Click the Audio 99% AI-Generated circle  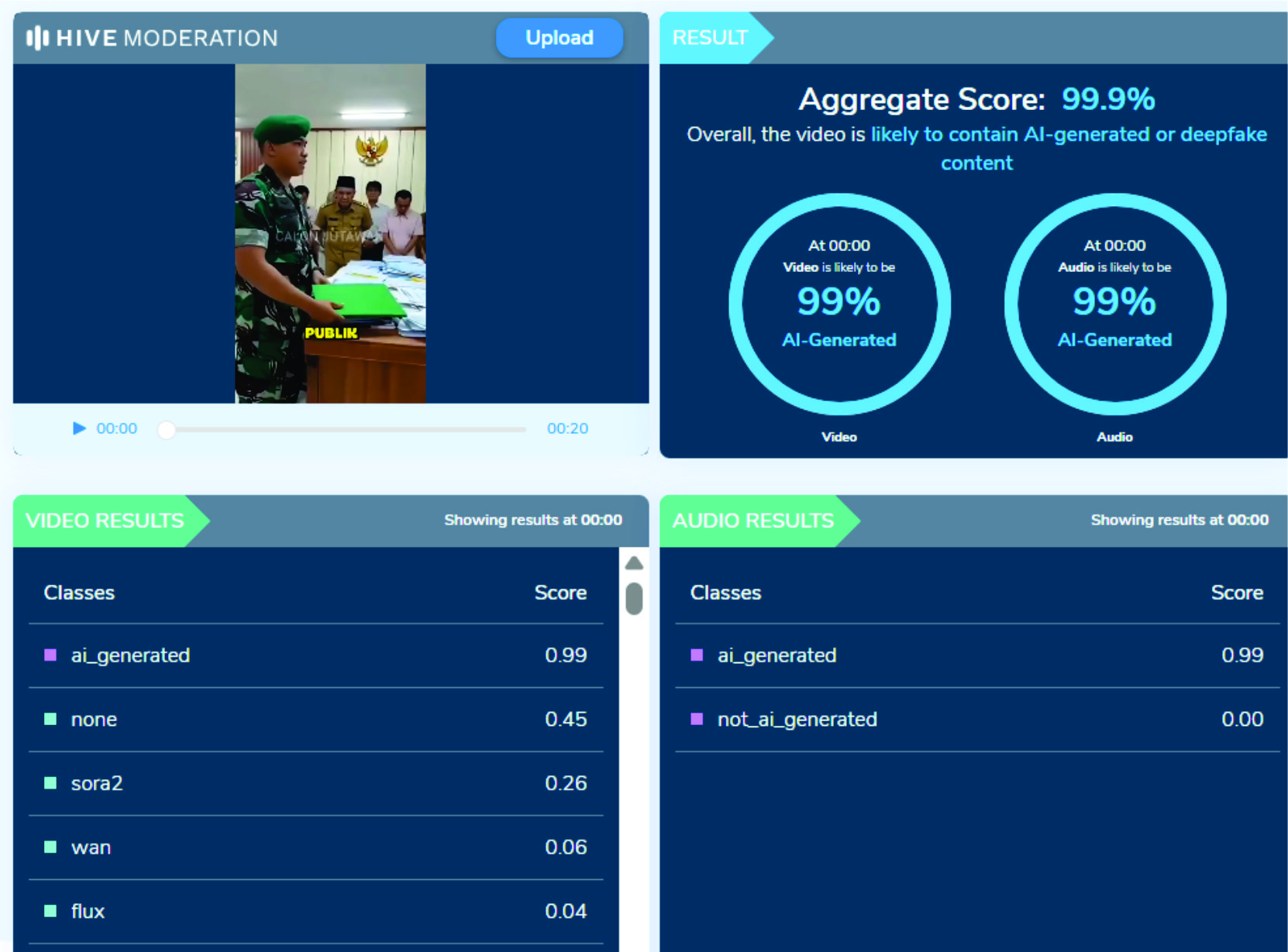[x=1114, y=304]
